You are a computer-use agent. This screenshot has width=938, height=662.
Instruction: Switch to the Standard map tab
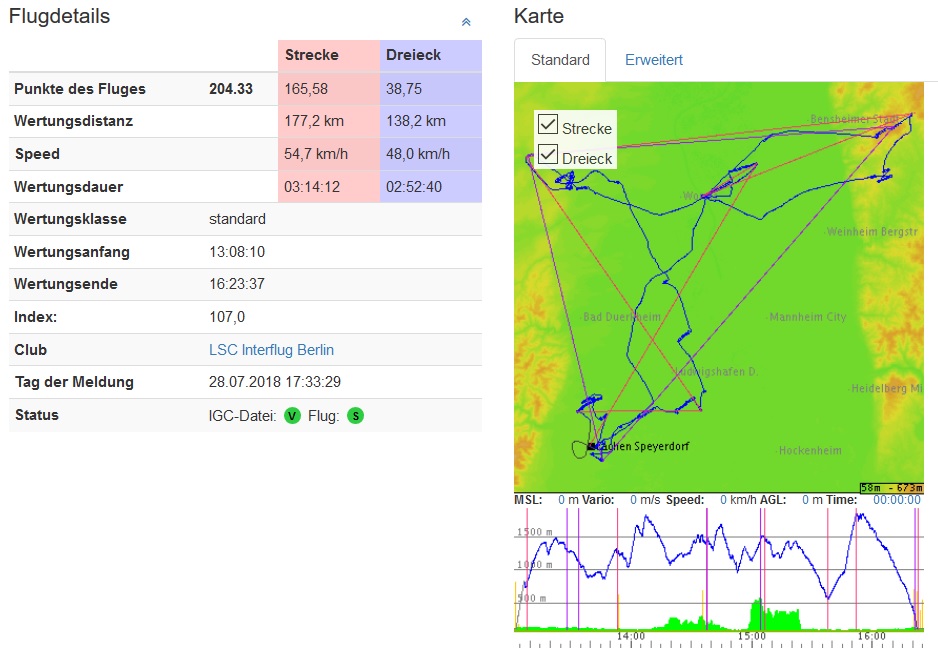tap(560, 60)
